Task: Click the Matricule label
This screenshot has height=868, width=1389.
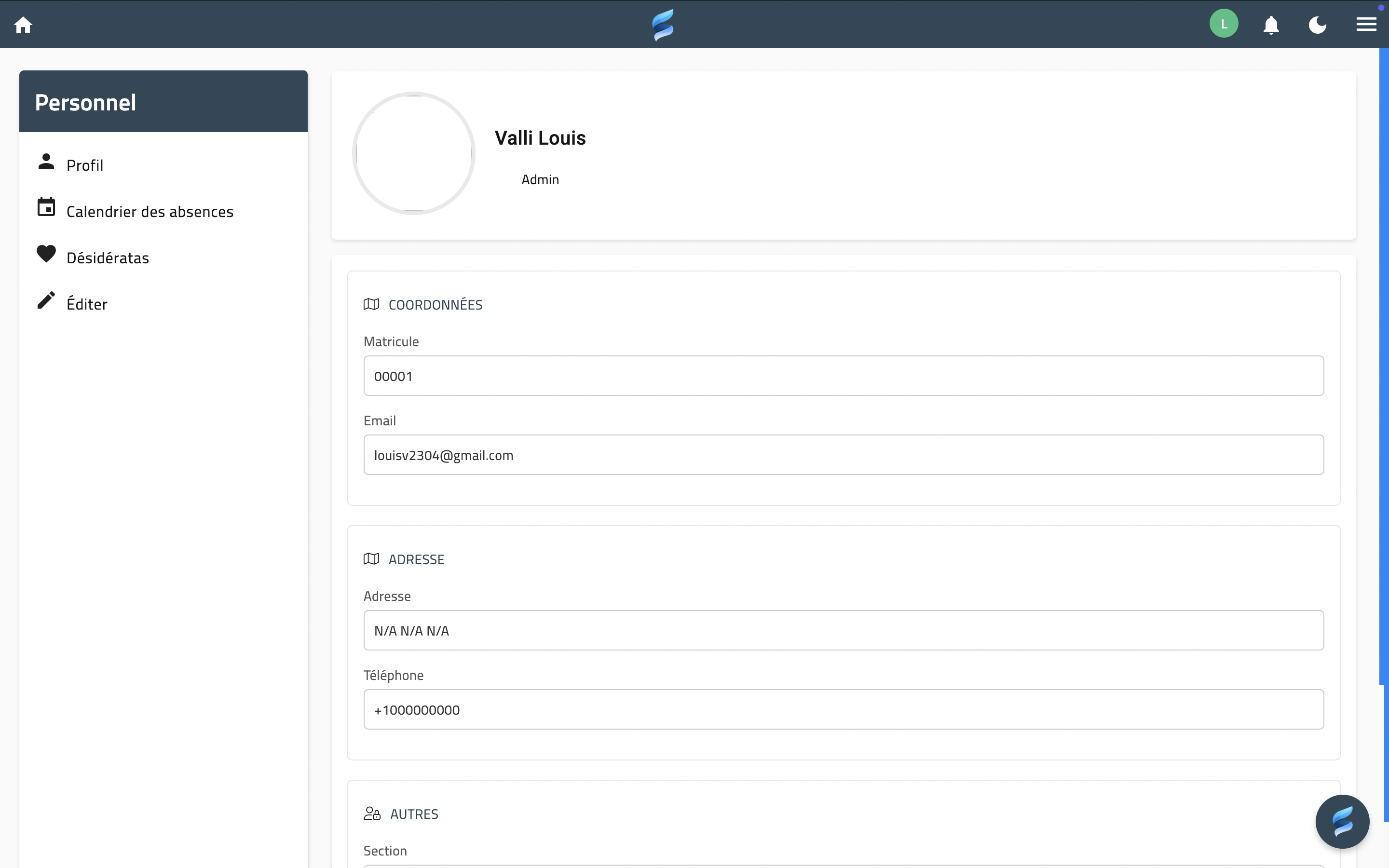Action: coord(392,341)
